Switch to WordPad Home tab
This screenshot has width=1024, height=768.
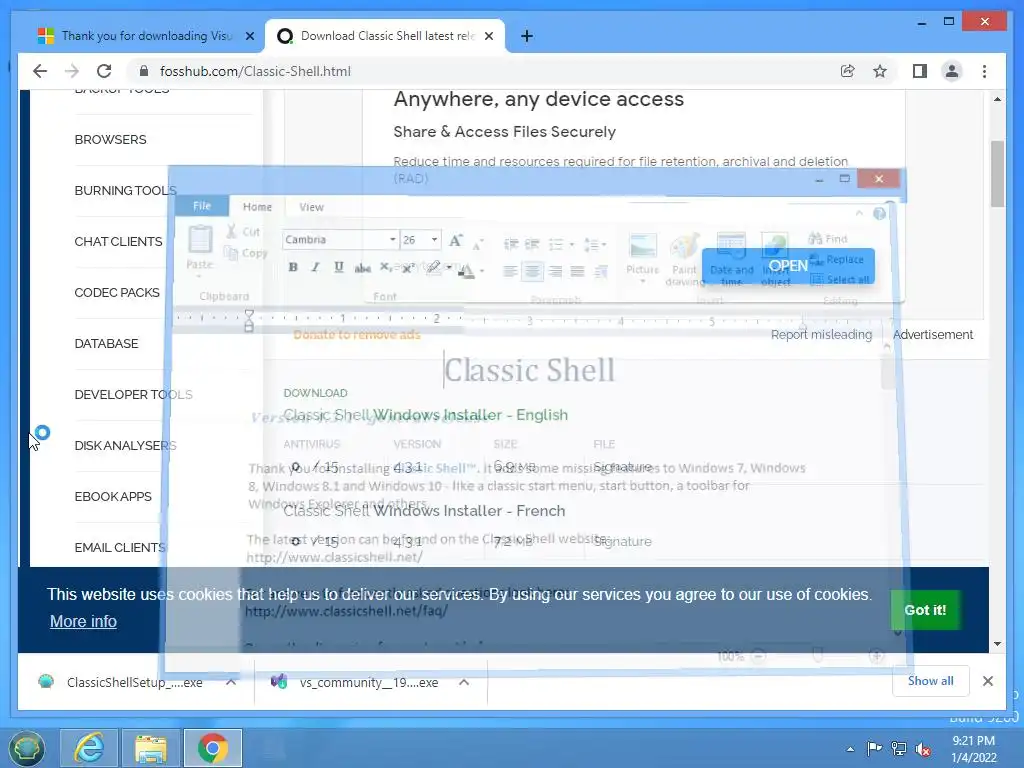(257, 206)
